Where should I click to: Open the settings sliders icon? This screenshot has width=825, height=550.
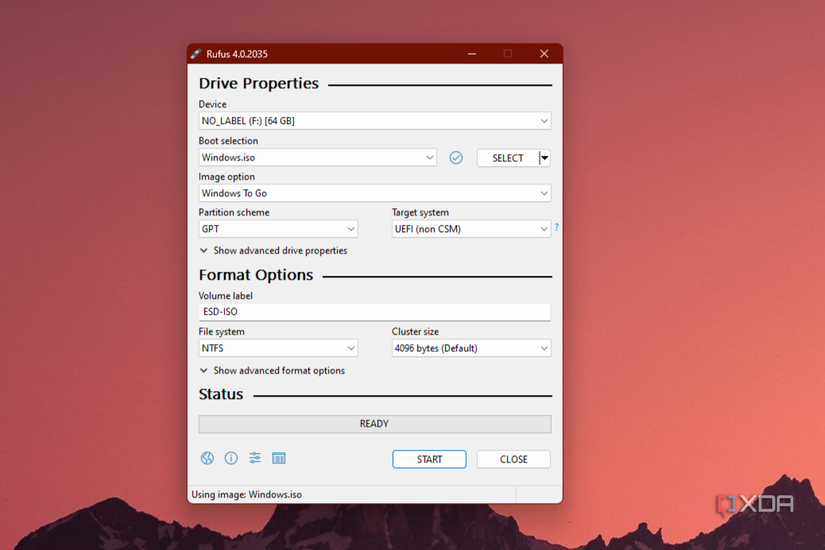point(255,458)
